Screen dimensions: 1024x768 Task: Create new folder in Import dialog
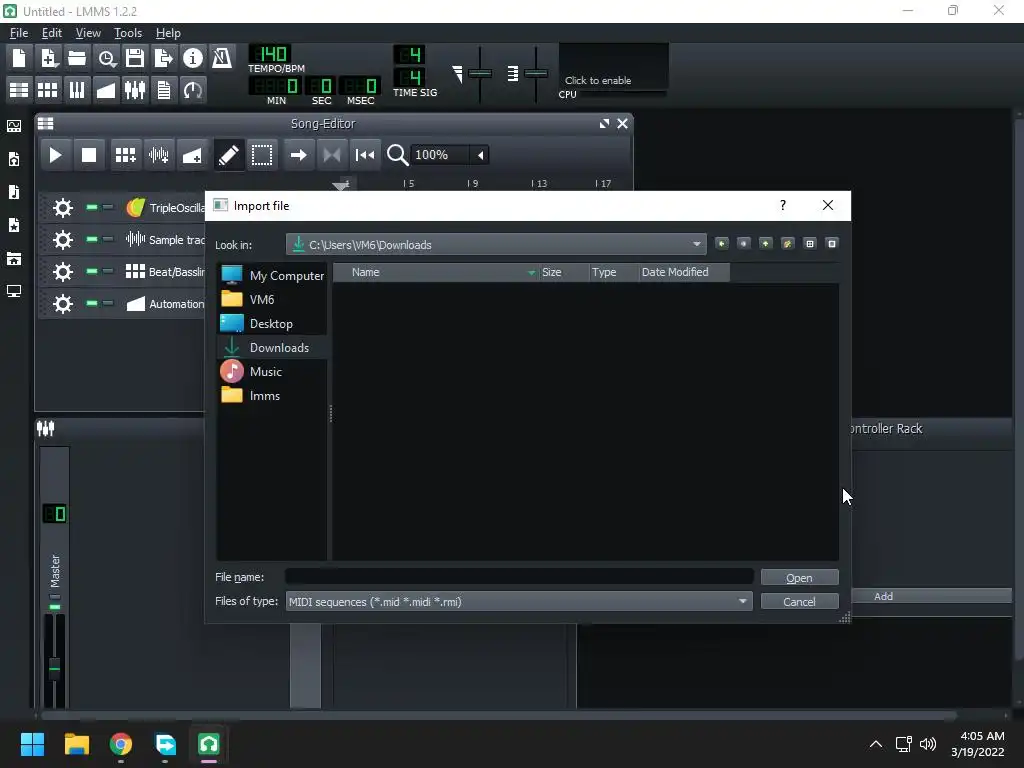788,244
